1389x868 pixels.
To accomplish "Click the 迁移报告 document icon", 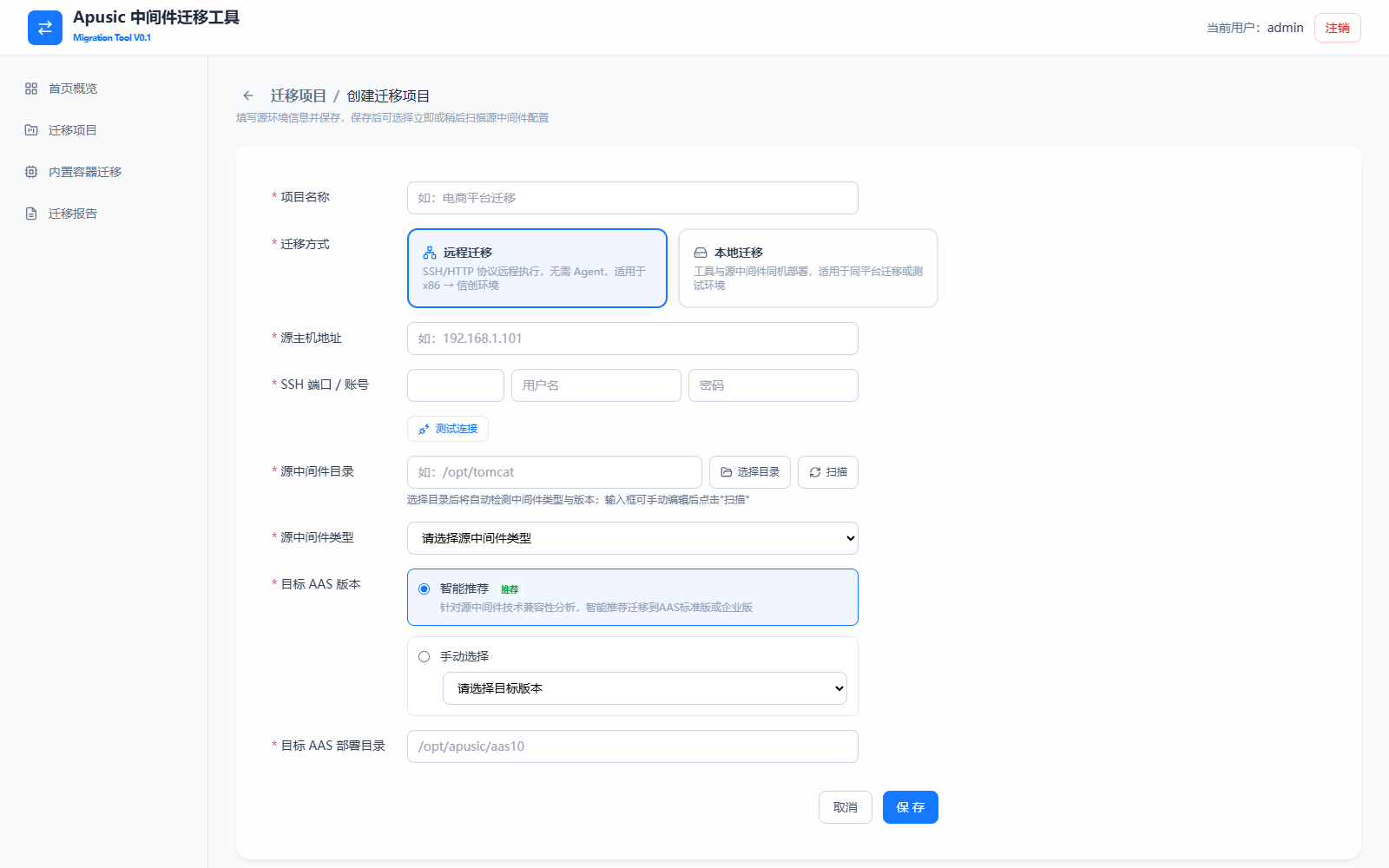I will pos(31,214).
